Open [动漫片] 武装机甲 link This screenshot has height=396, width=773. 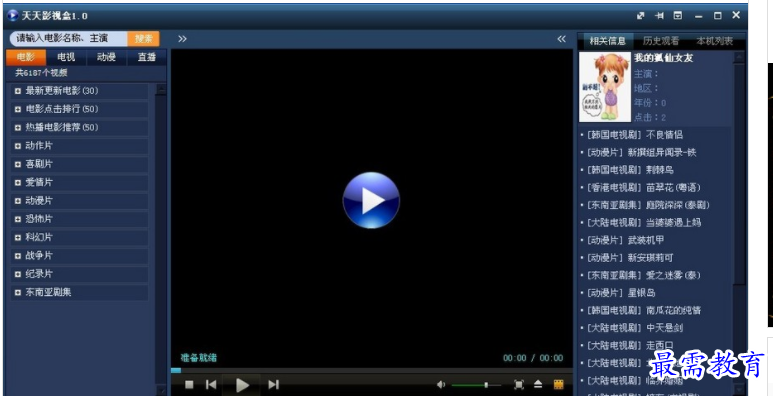pos(626,240)
